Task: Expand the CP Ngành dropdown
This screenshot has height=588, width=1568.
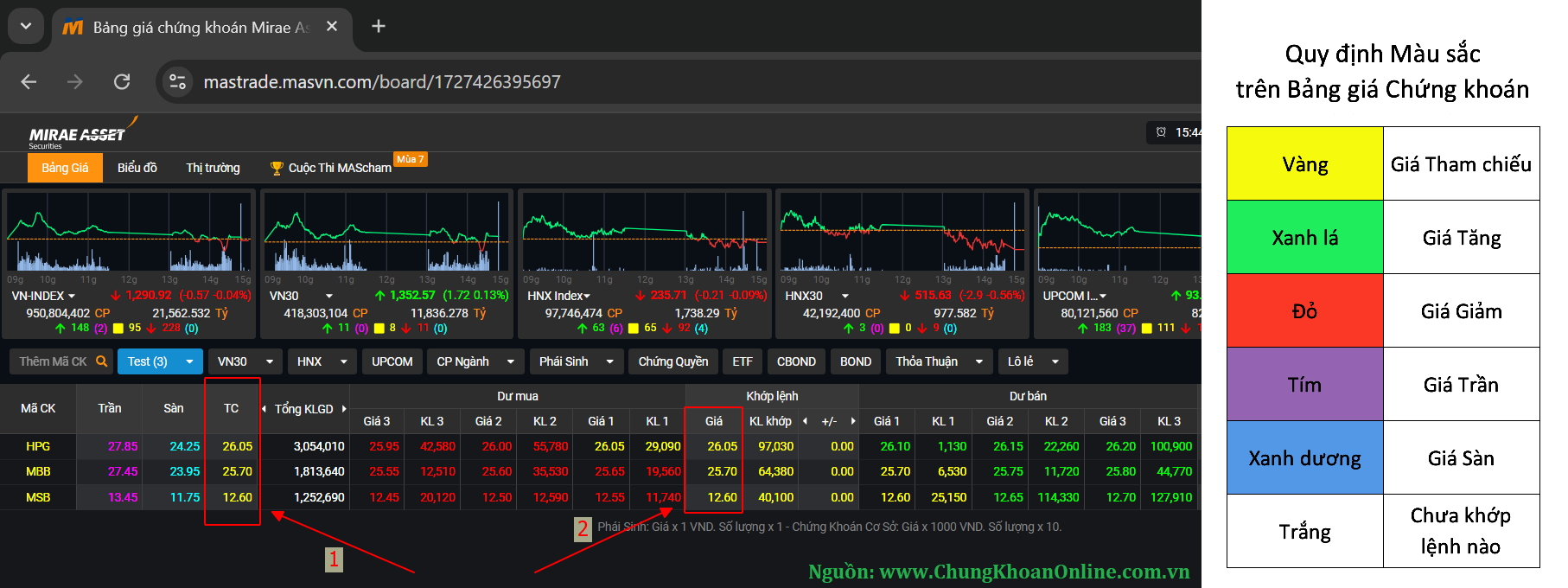Action: click(511, 361)
